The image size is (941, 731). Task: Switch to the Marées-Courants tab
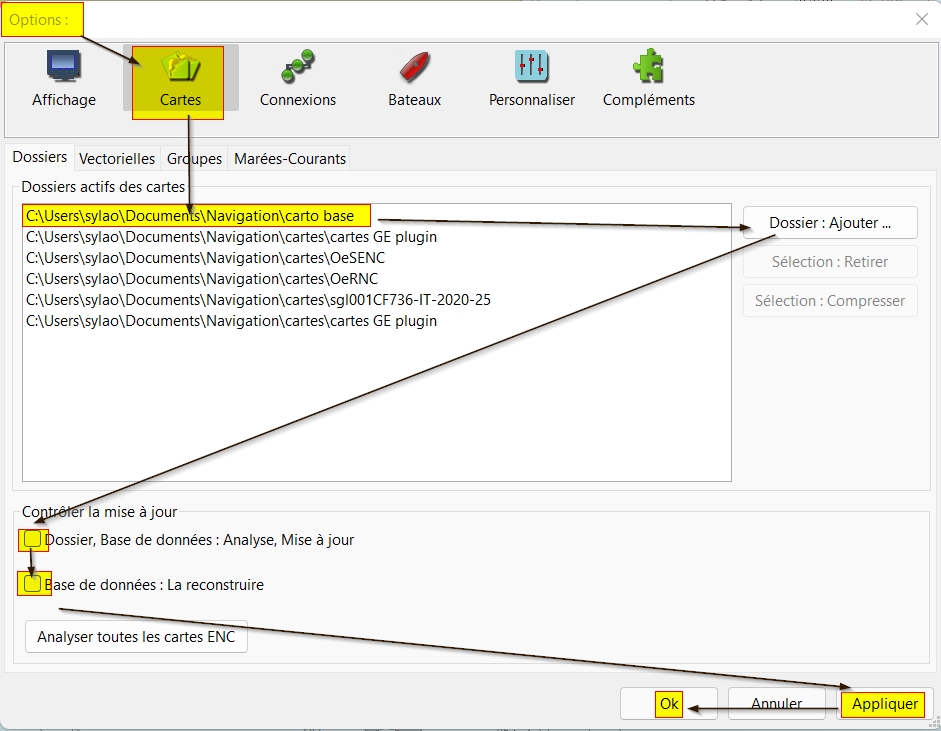point(290,159)
